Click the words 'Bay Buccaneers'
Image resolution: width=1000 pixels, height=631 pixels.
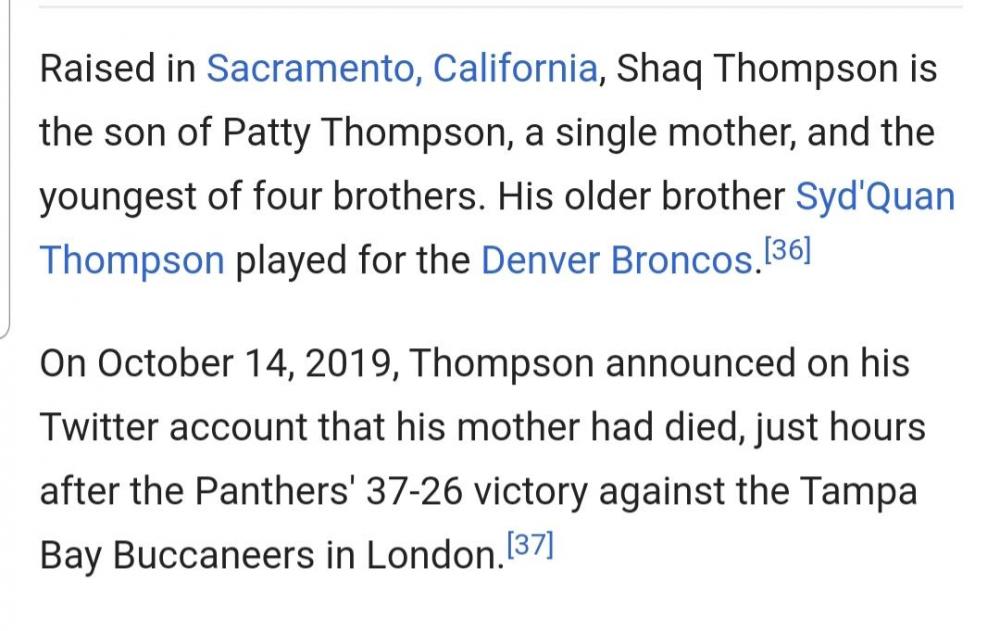177,556
